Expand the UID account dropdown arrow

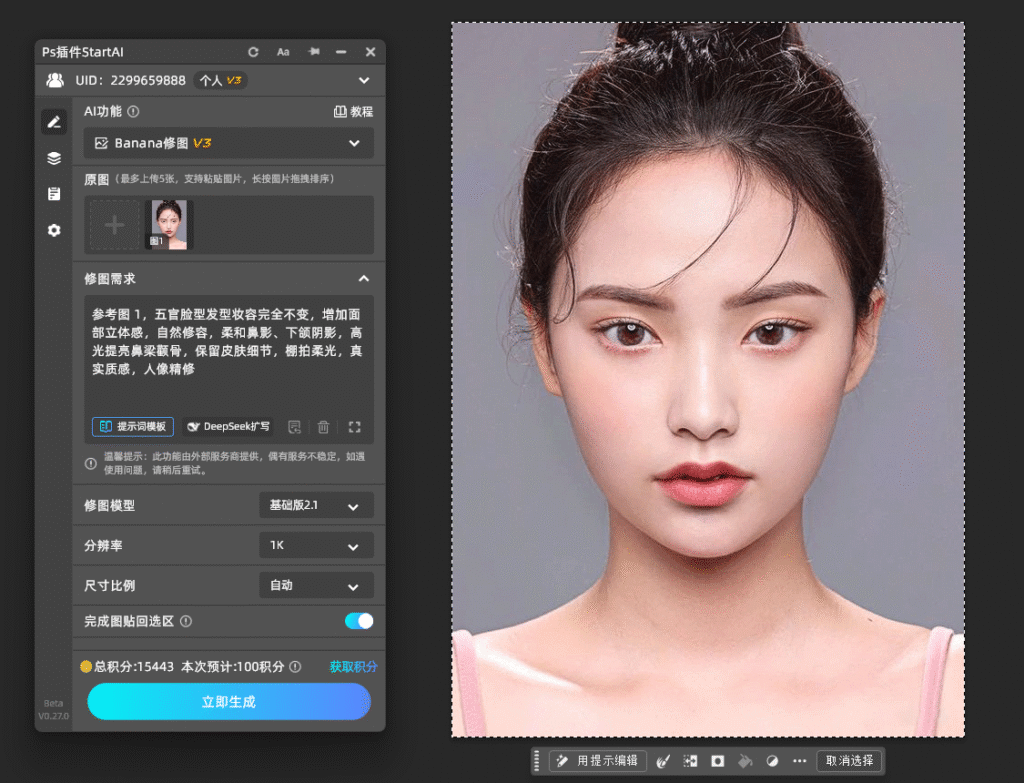point(364,80)
